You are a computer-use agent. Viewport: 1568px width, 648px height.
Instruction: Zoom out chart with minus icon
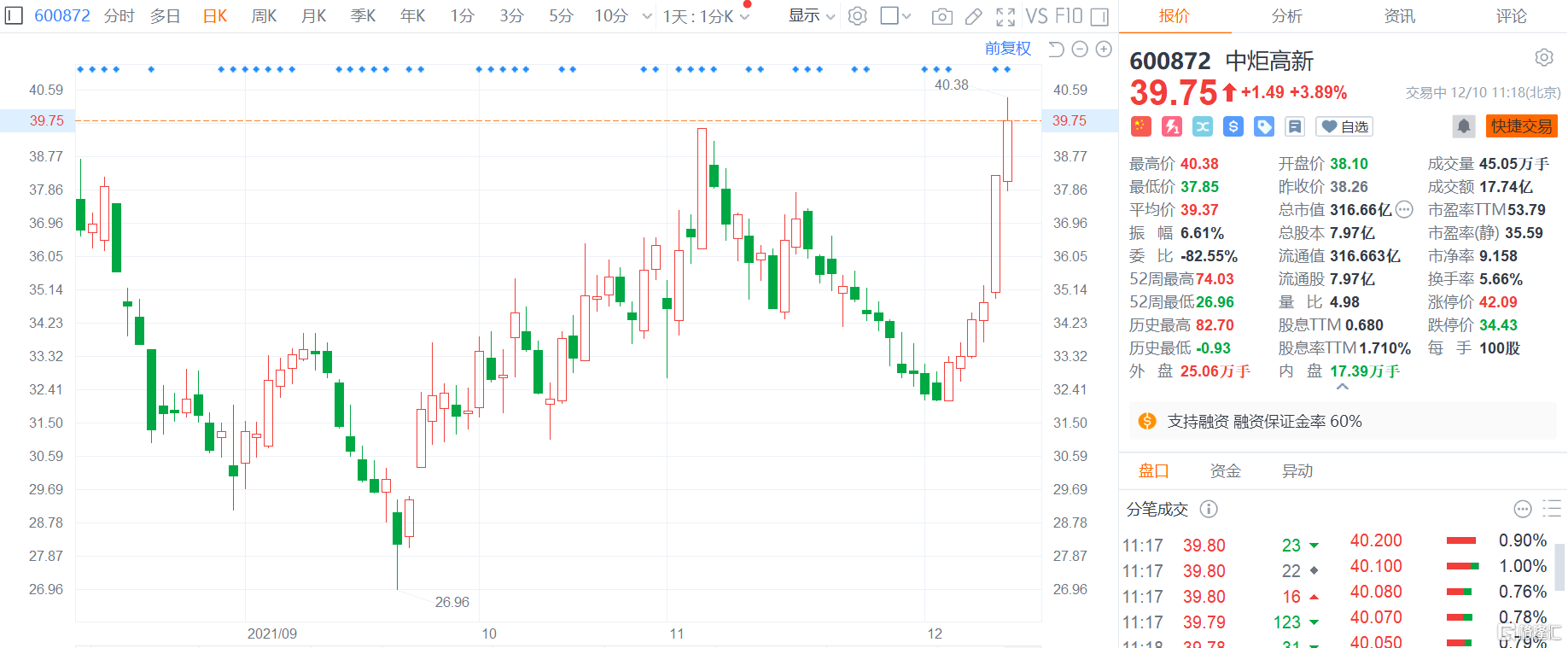coord(1080,50)
